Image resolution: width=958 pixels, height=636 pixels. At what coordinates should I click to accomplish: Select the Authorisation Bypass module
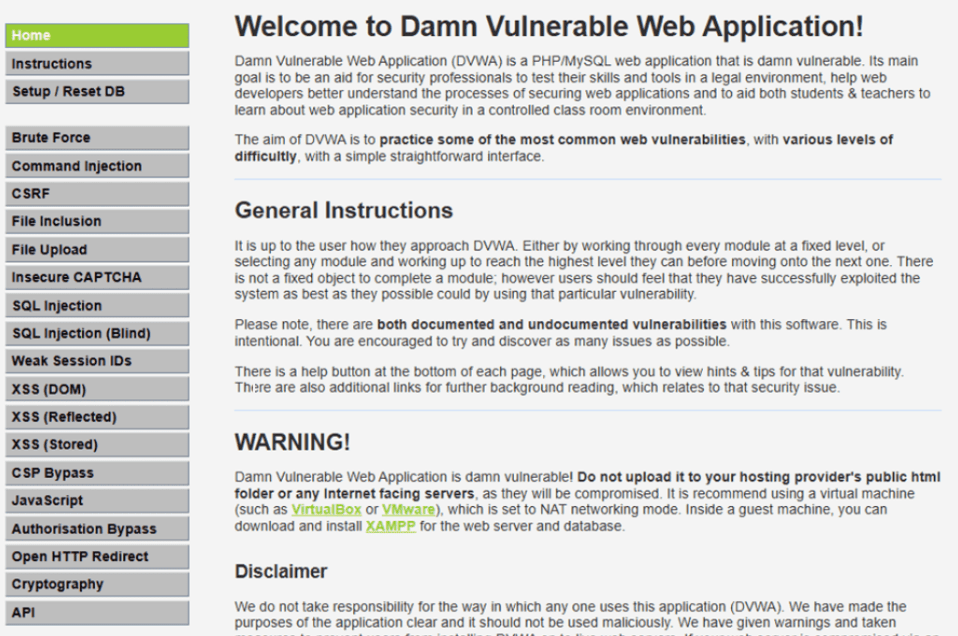click(96, 529)
